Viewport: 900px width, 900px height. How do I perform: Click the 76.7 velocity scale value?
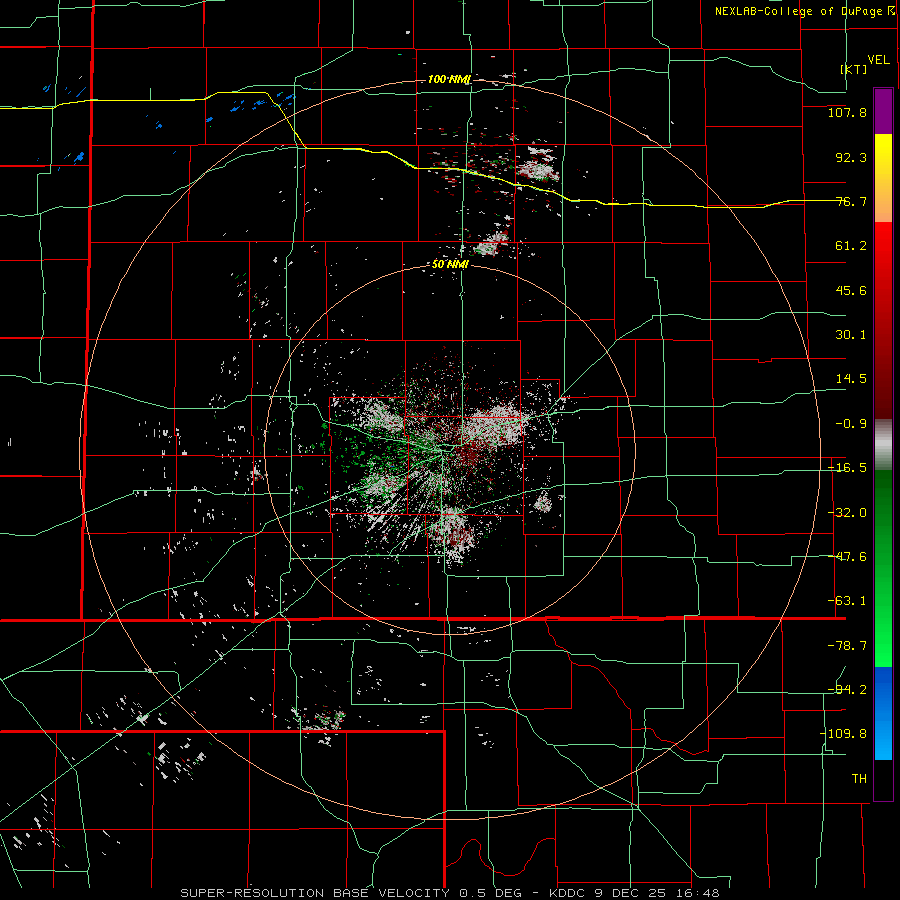point(851,201)
